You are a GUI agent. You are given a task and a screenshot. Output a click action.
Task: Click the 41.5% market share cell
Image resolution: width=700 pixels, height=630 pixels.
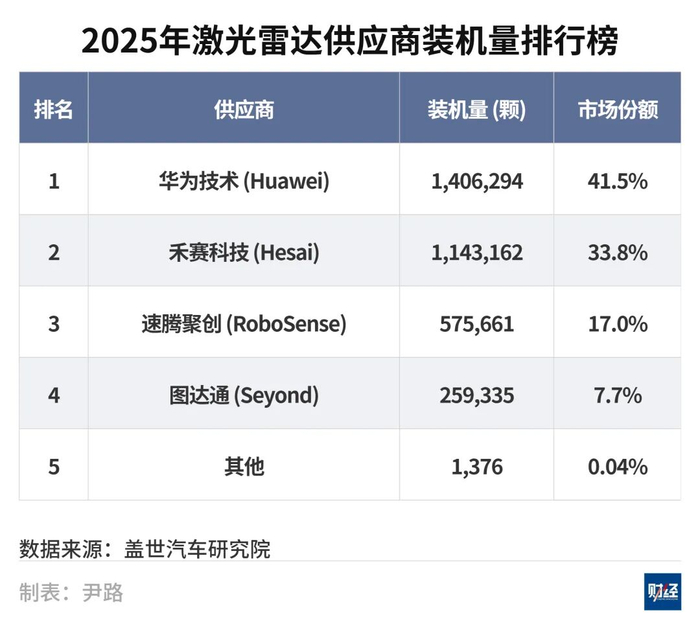point(618,181)
